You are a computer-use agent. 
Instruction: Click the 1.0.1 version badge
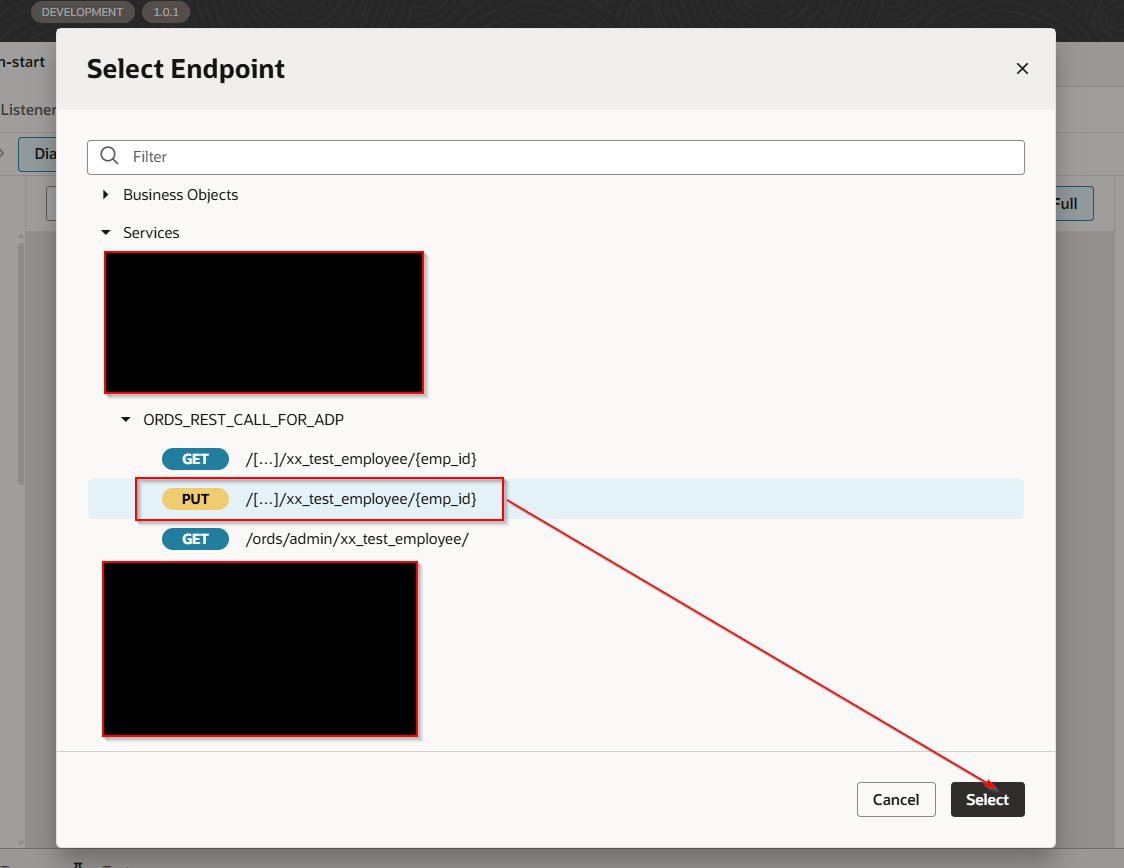pos(165,12)
